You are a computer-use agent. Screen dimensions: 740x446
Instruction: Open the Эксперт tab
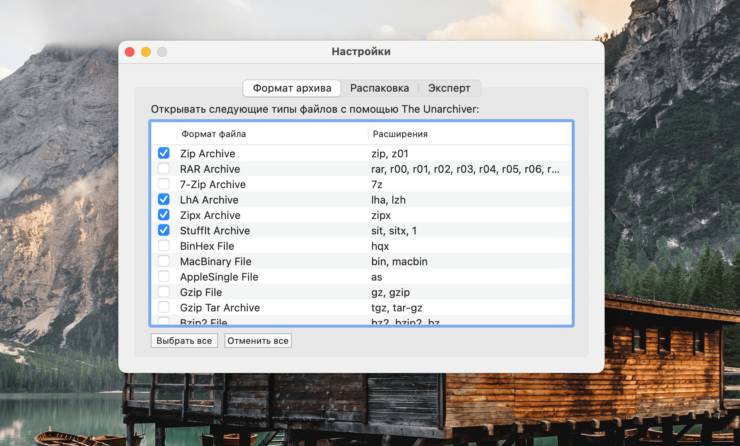(x=449, y=88)
